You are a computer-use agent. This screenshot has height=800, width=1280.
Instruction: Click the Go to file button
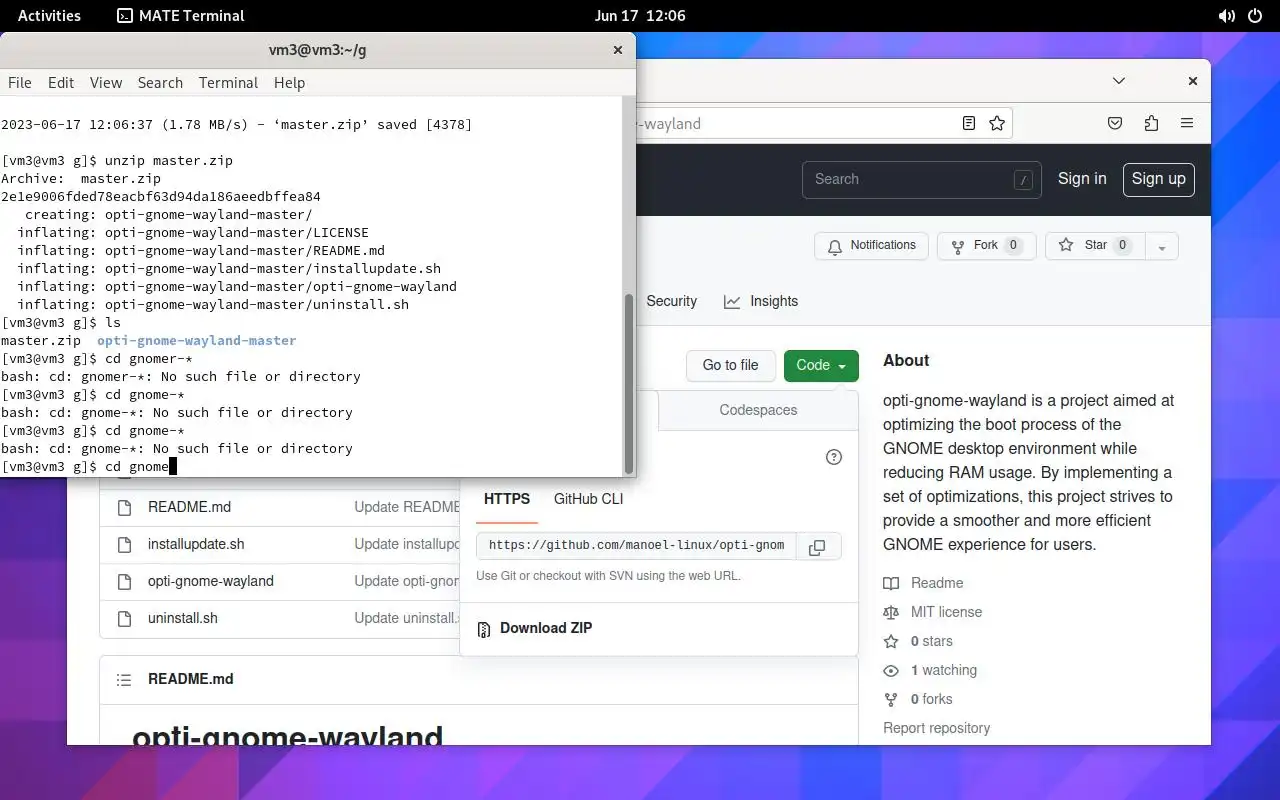730,365
